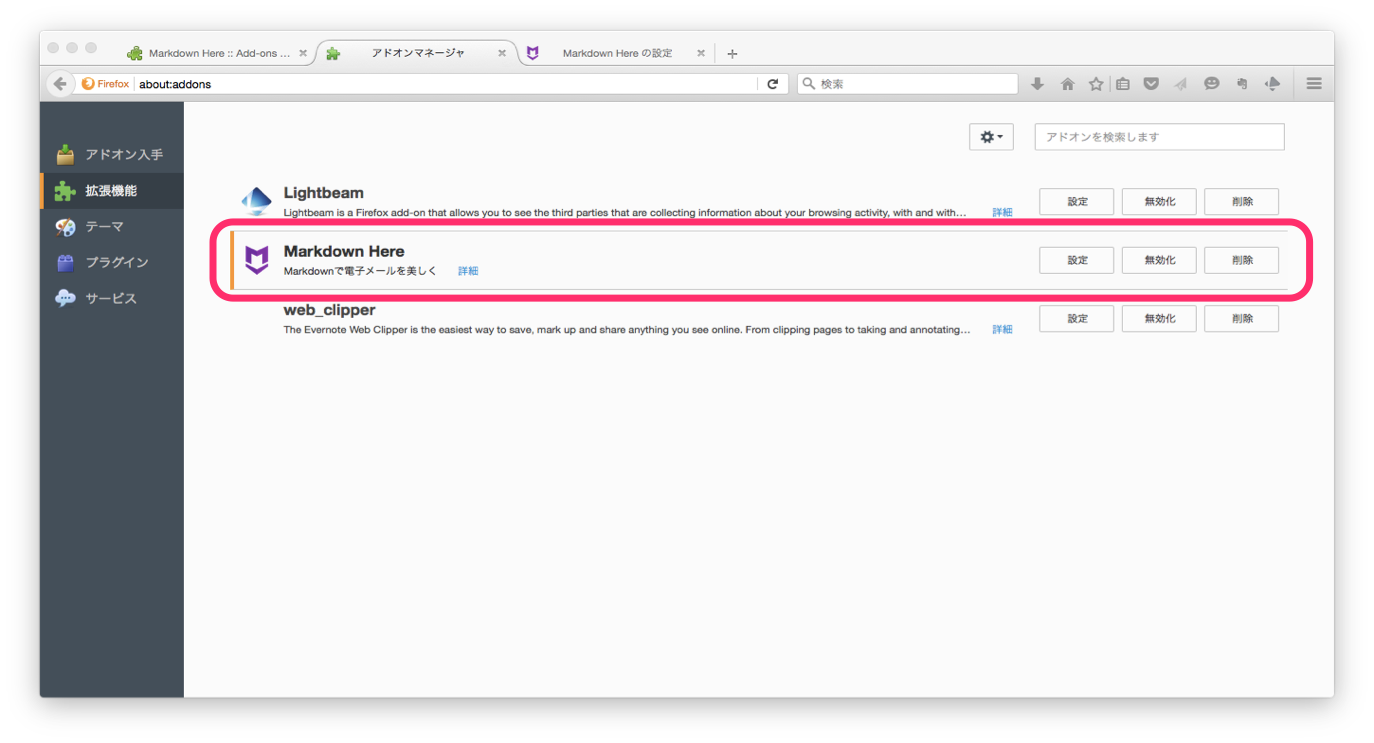Open 設定 for web_clipper
1374x743 pixels.
(1077, 319)
